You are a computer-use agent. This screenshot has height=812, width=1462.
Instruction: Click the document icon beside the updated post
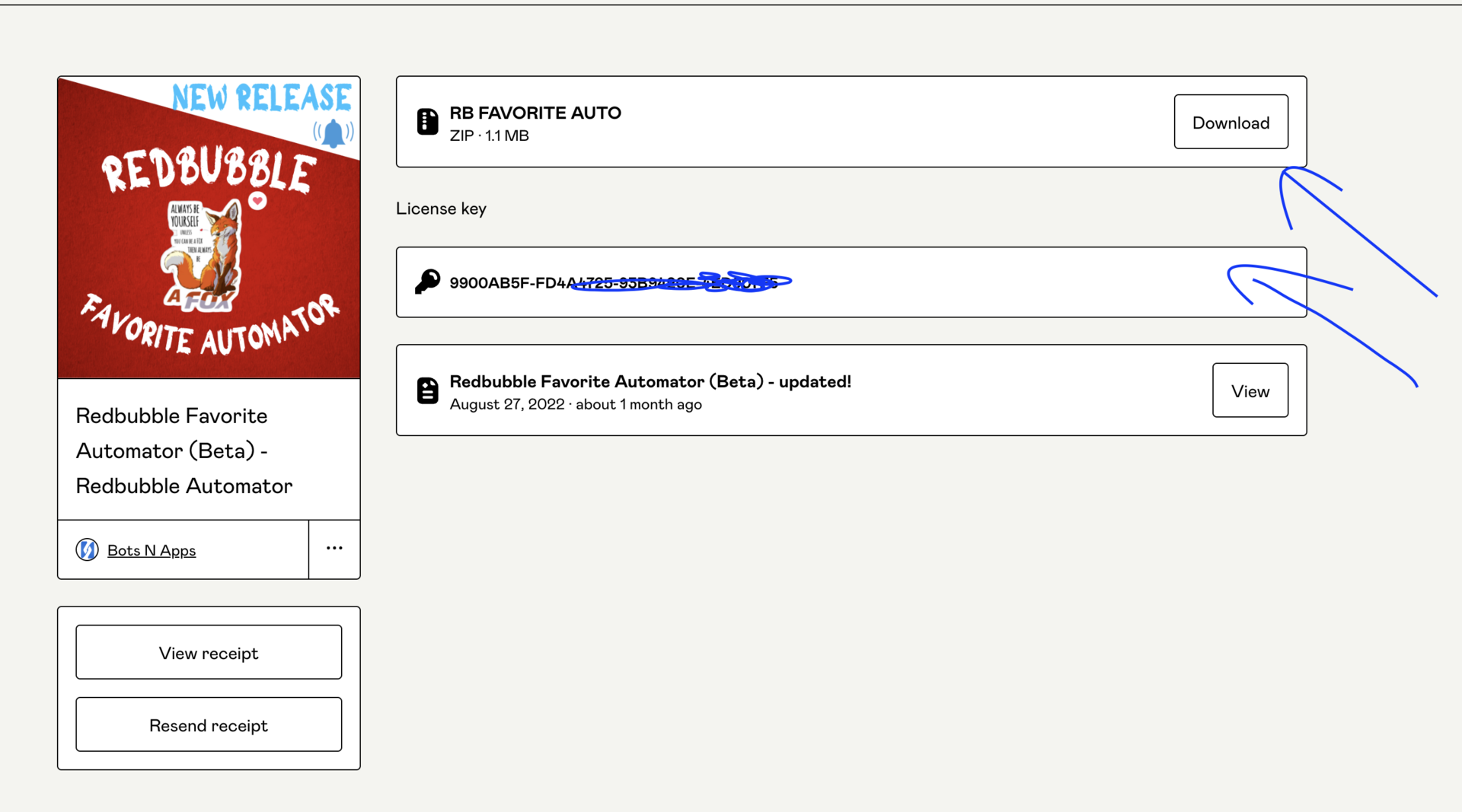pos(427,390)
